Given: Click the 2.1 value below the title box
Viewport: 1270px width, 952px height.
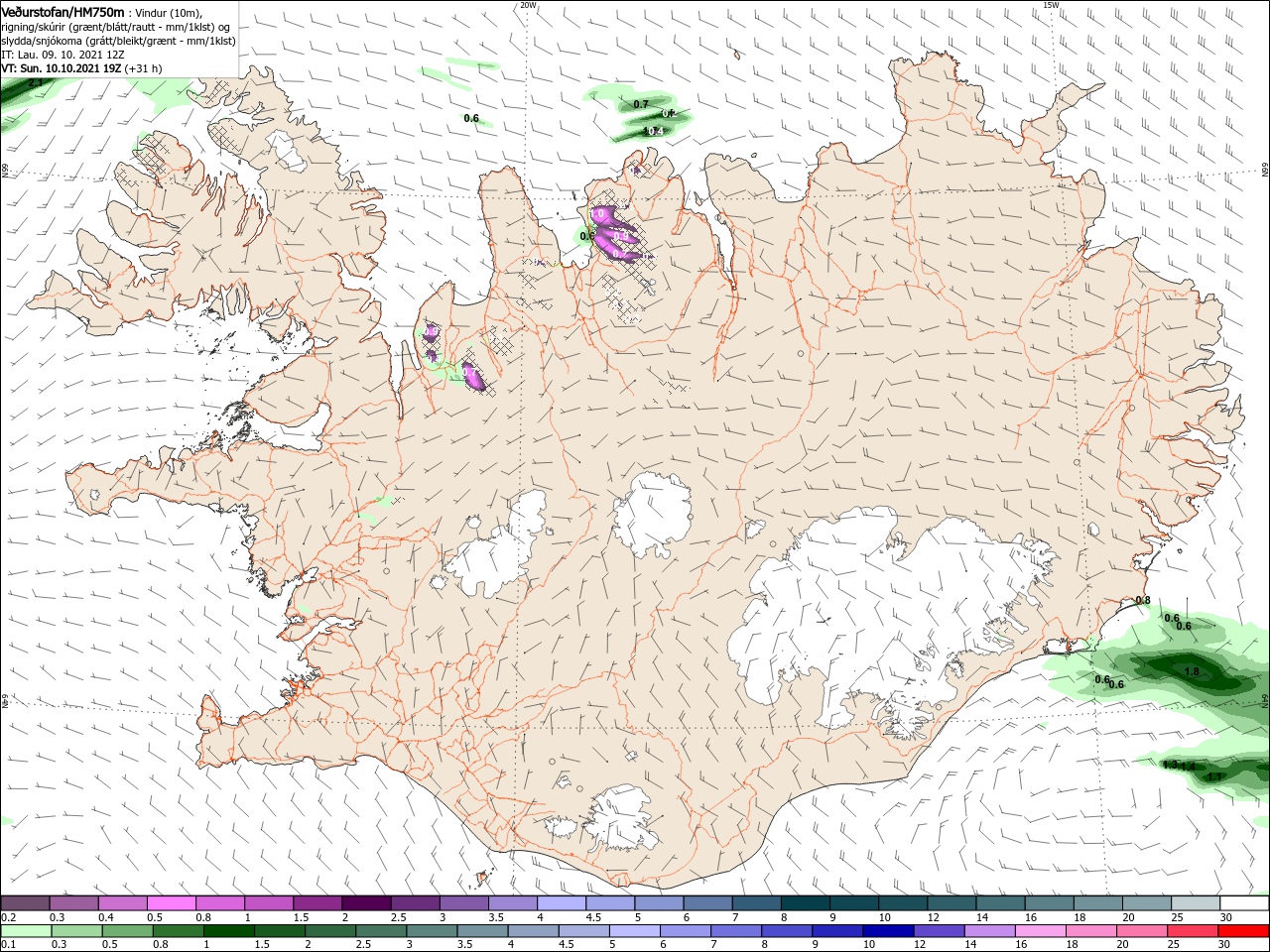Looking at the screenshot, I should 35,83.
